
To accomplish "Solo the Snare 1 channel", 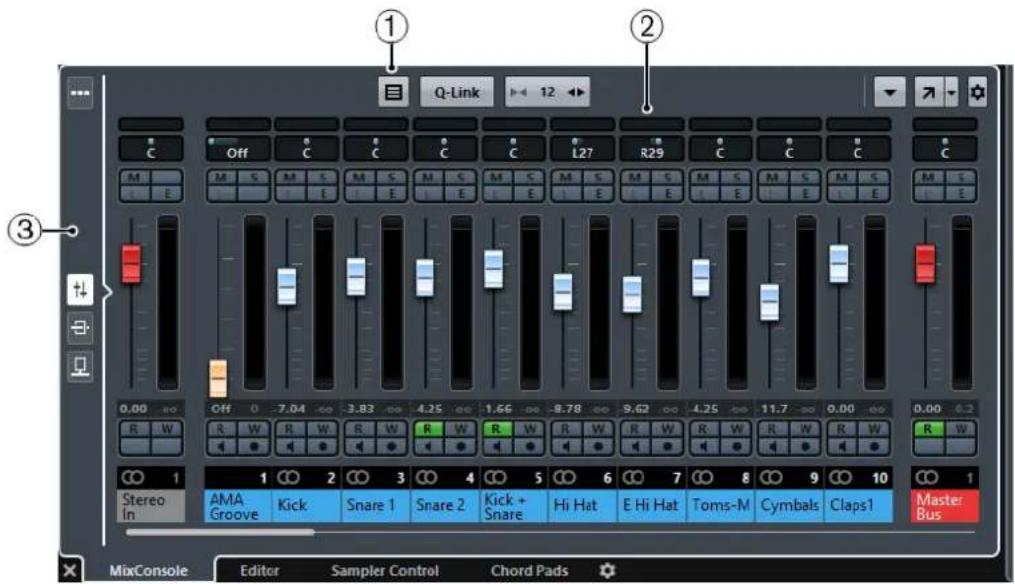I will pyautogui.click(x=392, y=177).
